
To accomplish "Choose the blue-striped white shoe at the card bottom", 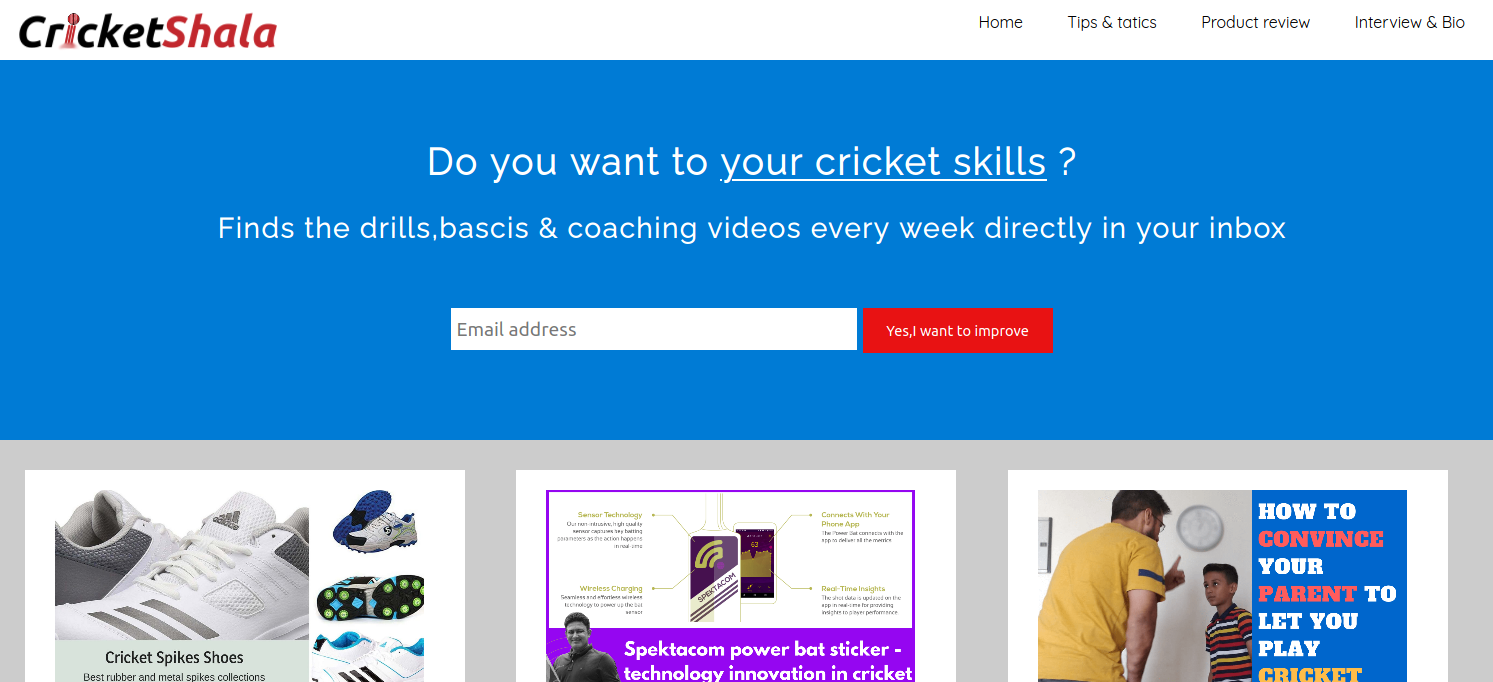I will [366, 658].
